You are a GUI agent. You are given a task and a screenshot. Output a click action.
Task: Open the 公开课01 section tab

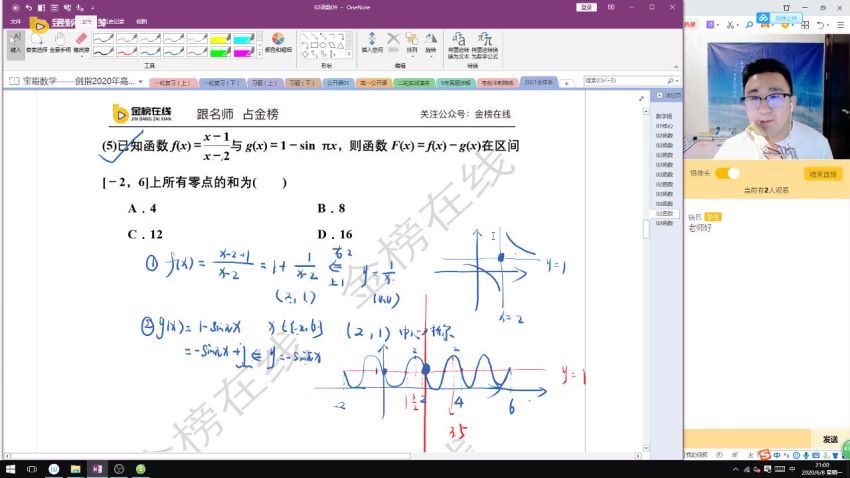[x=338, y=83]
